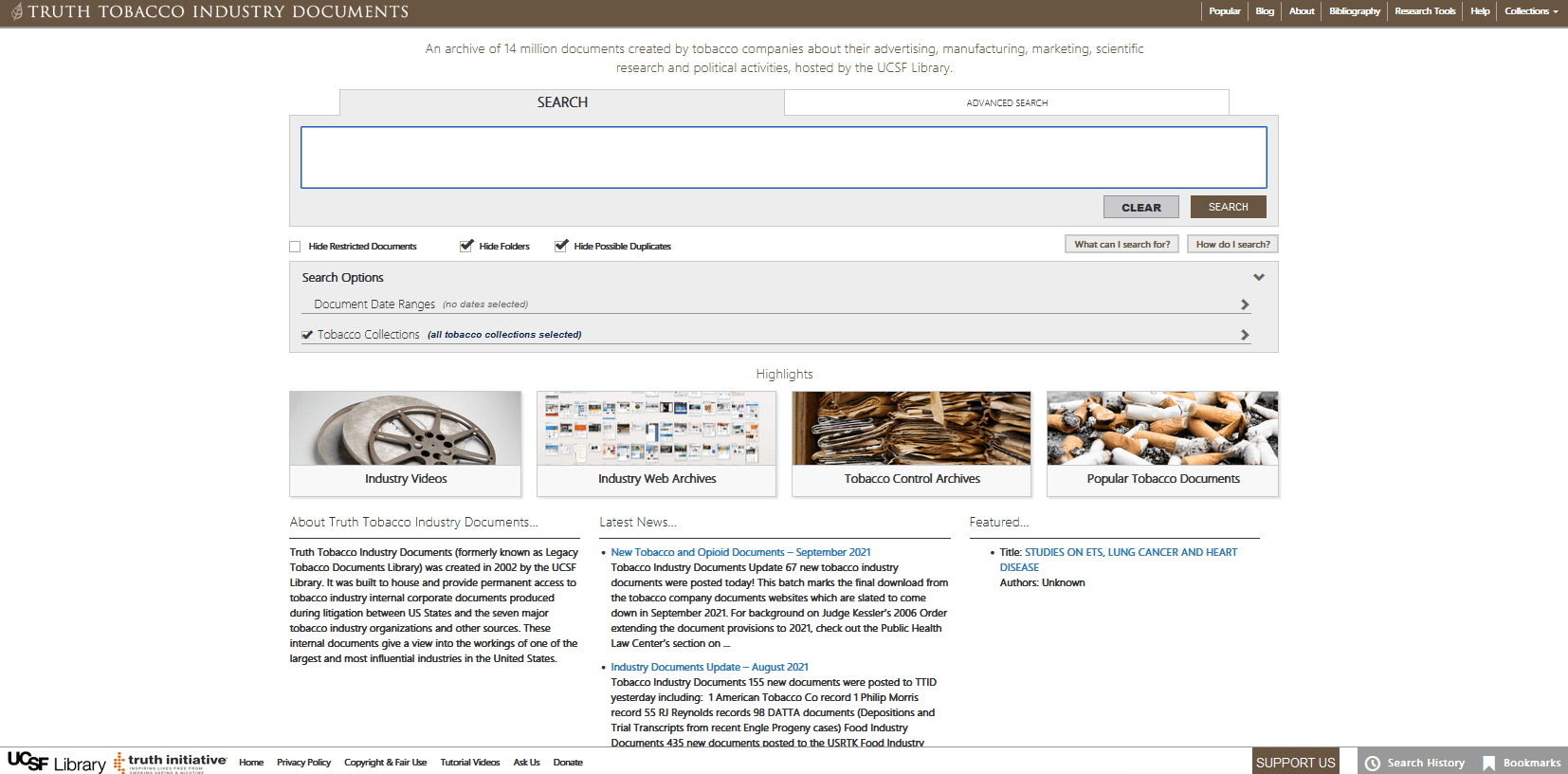1568x774 pixels.
Task: Open the Blog menu item
Action: pos(1265,11)
